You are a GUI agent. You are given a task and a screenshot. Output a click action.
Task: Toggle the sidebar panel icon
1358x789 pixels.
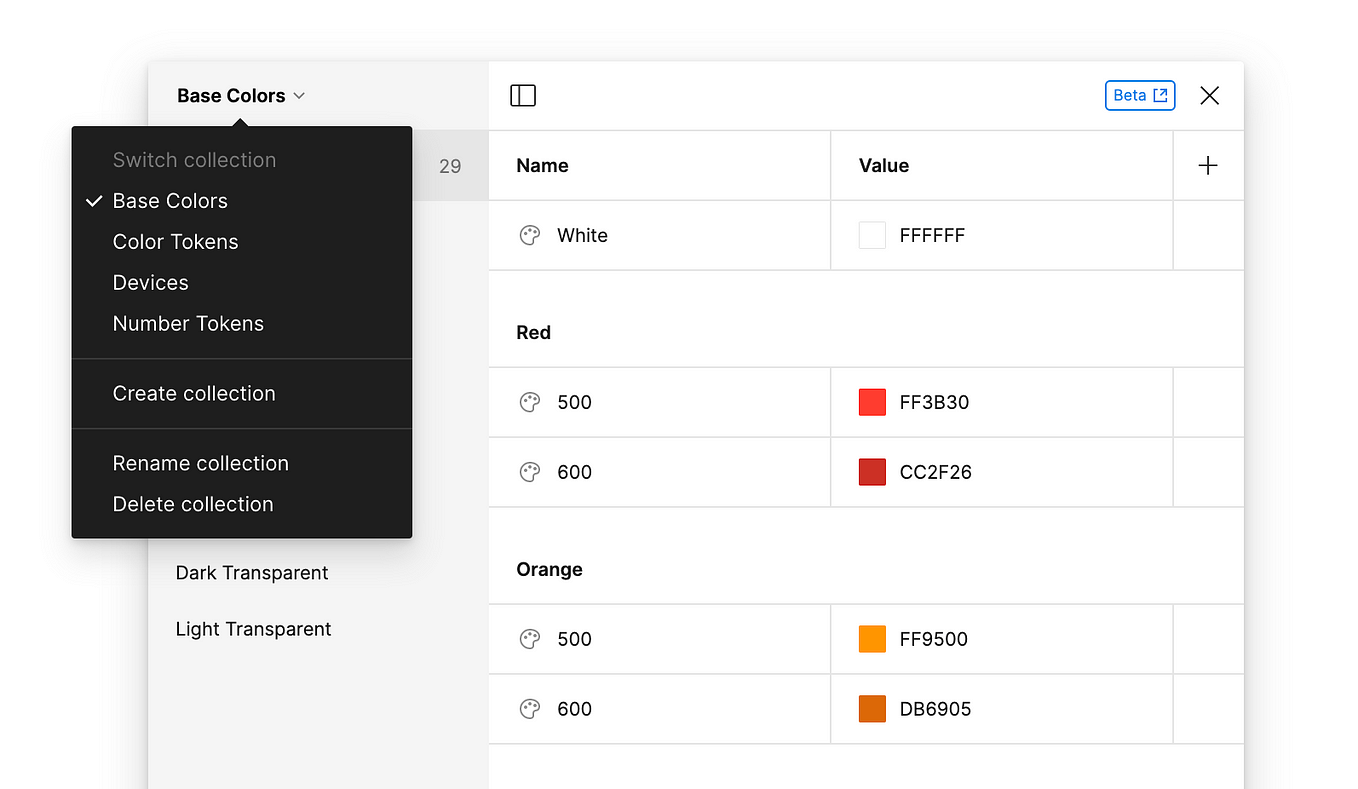click(x=523, y=95)
